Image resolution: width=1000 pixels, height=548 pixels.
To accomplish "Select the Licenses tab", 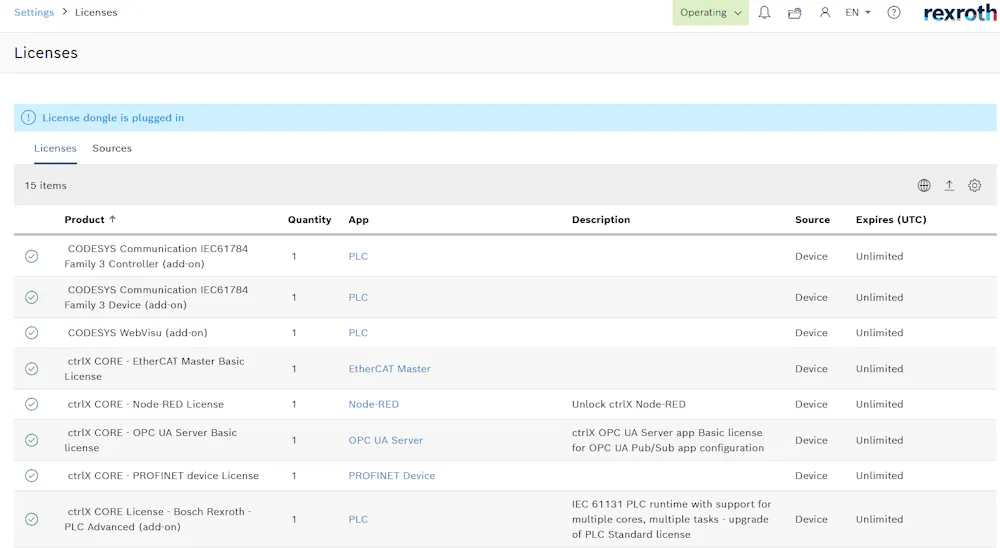I will (55, 149).
